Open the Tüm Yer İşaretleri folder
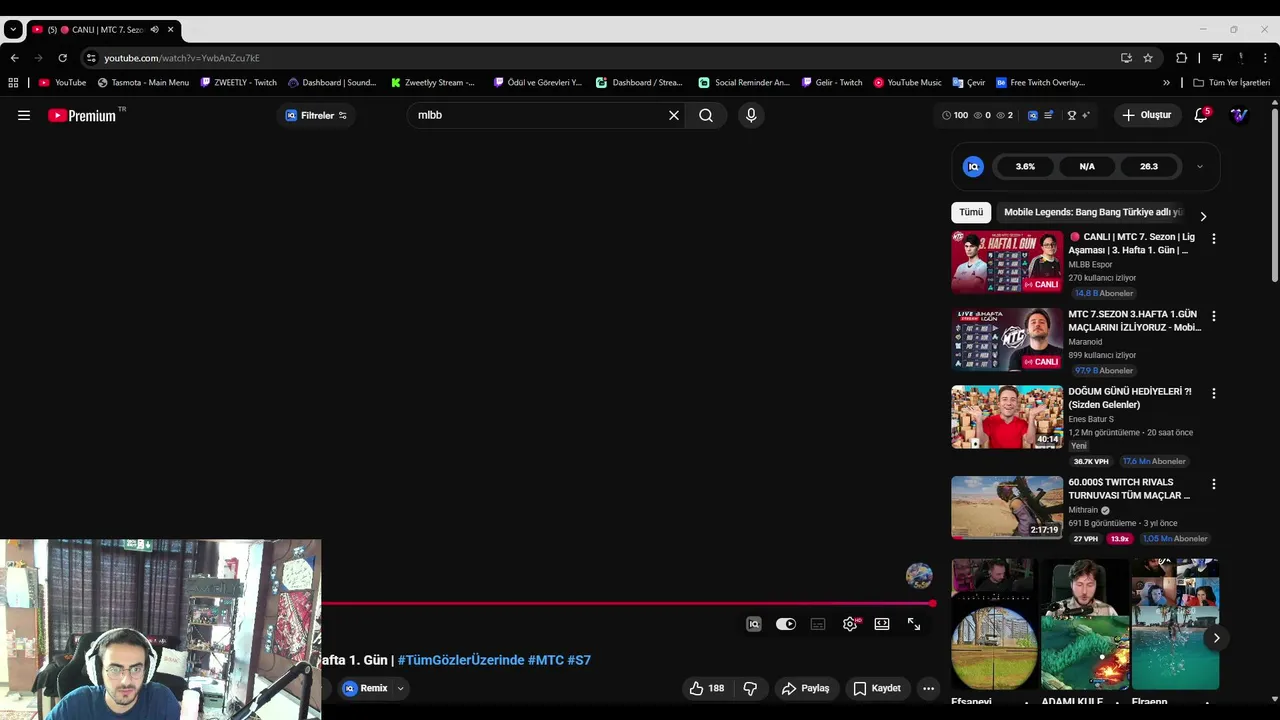Viewport: 1280px width, 720px height. (1231, 83)
